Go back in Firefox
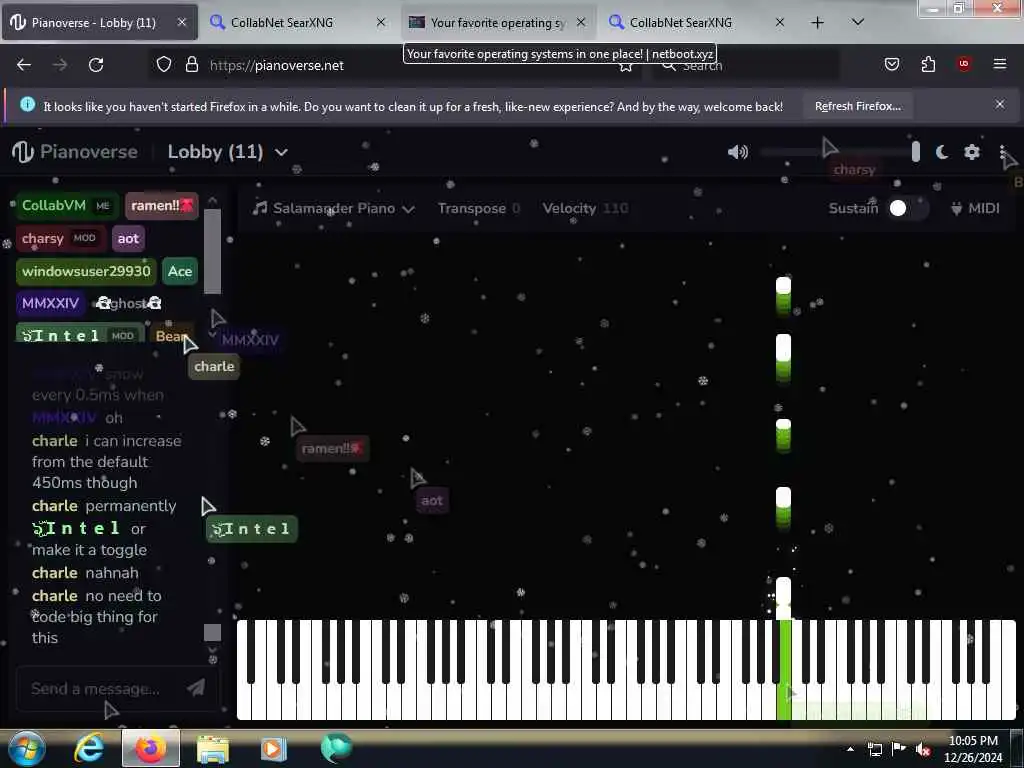The width and height of the screenshot is (1024, 768). point(24,65)
